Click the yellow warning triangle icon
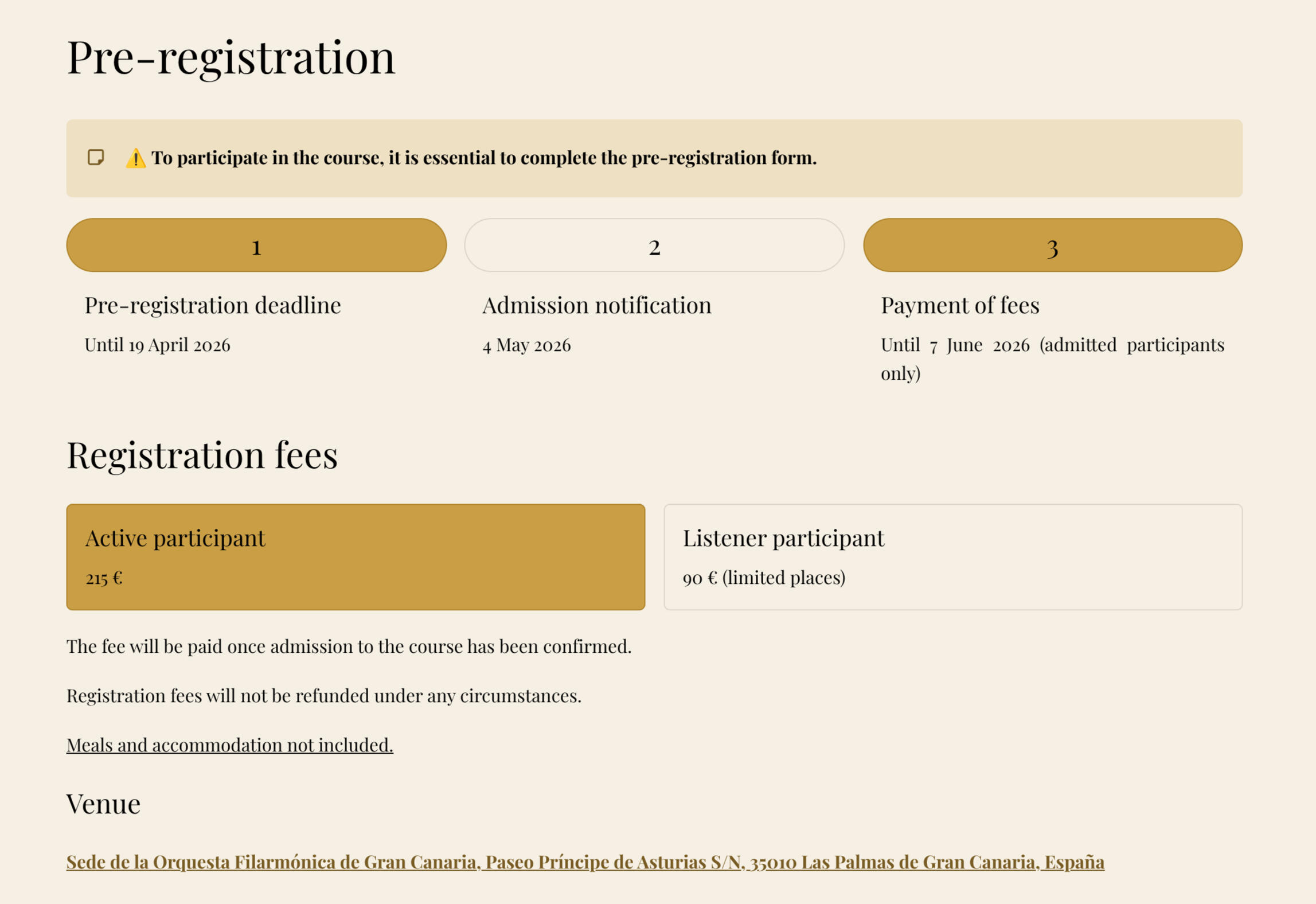 [135, 158]
